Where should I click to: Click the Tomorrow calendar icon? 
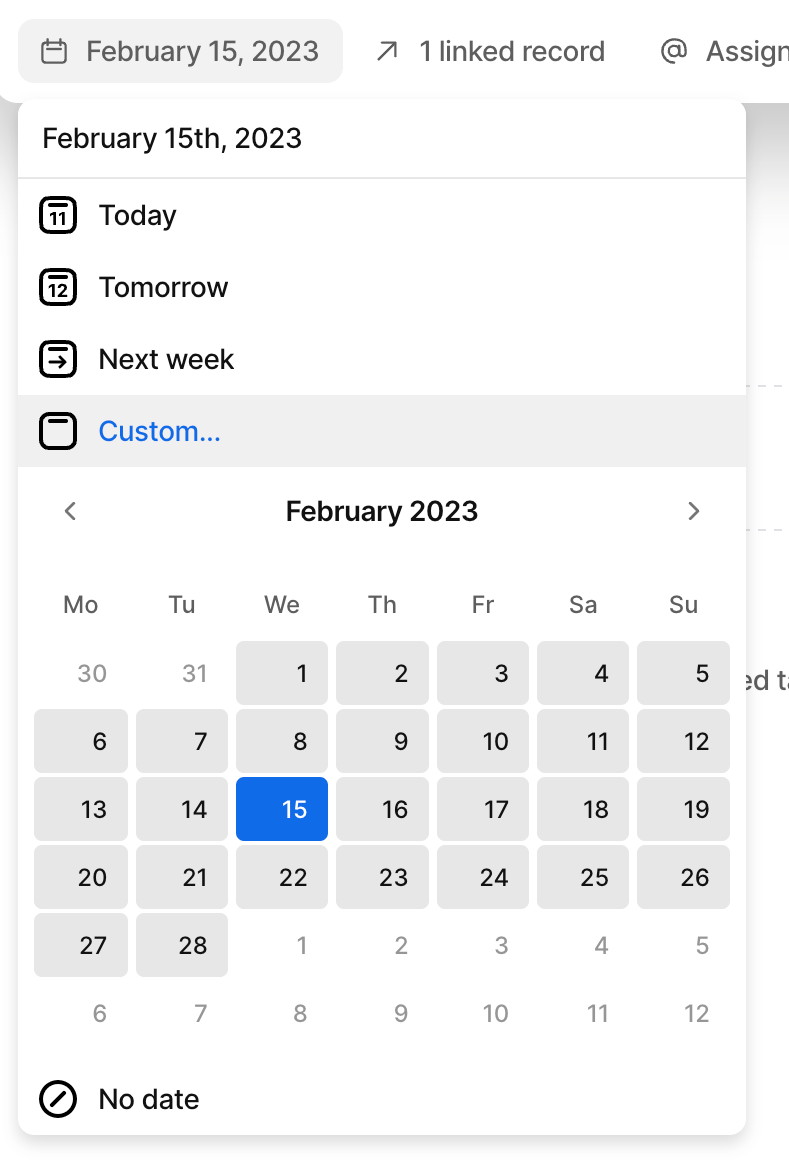[58, 287]
